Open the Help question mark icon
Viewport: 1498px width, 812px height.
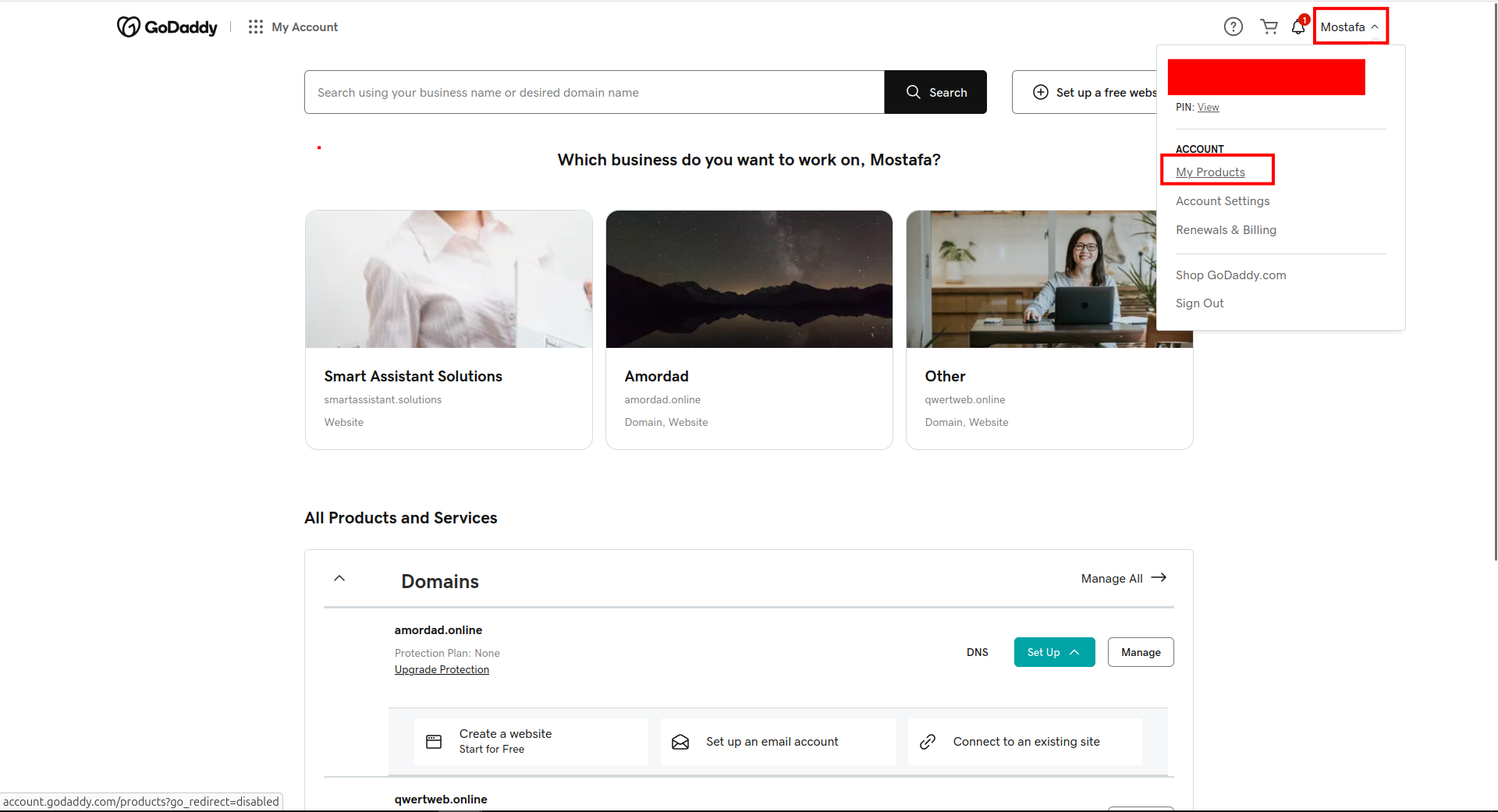[x=1233, y=27]
